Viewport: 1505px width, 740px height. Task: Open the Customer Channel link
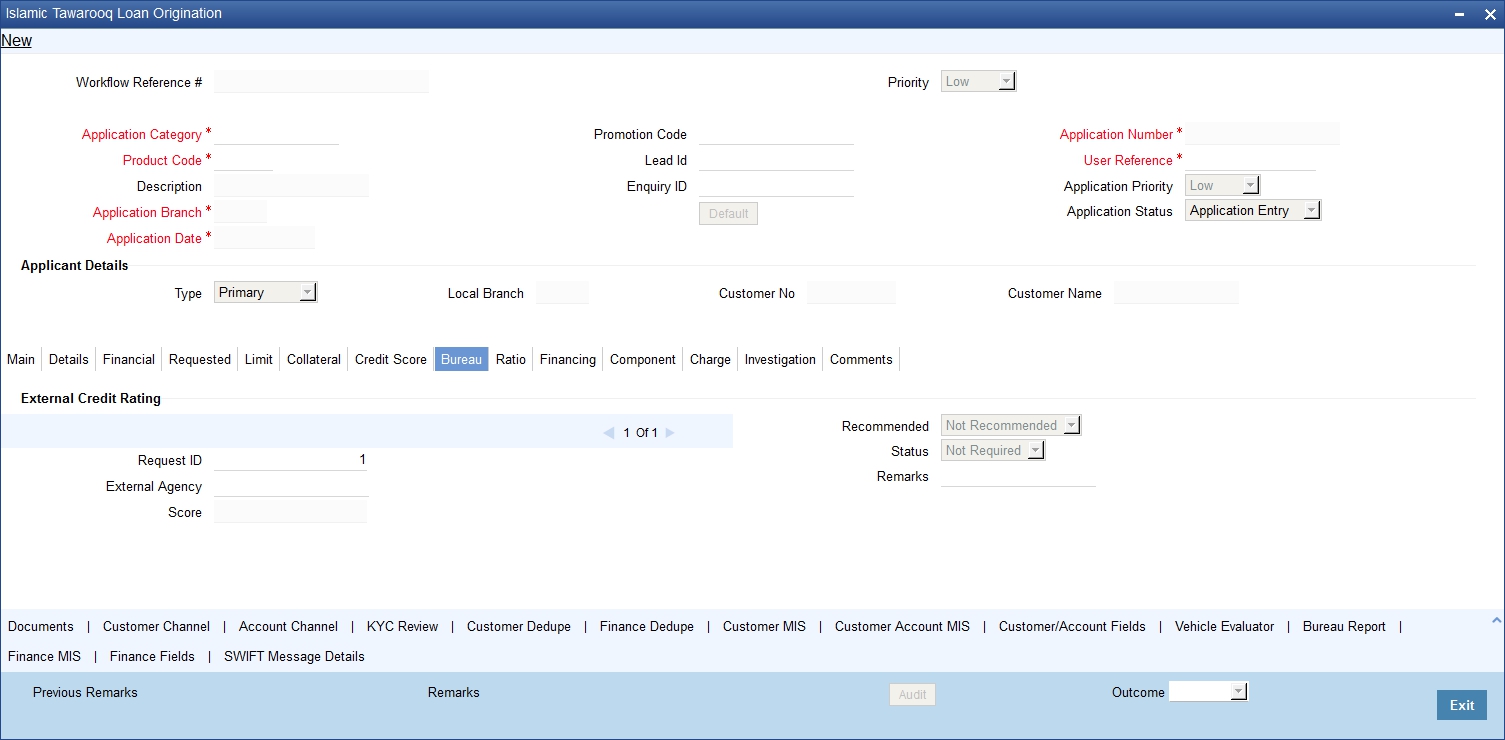pyautogui.click(x=156, y=627)
